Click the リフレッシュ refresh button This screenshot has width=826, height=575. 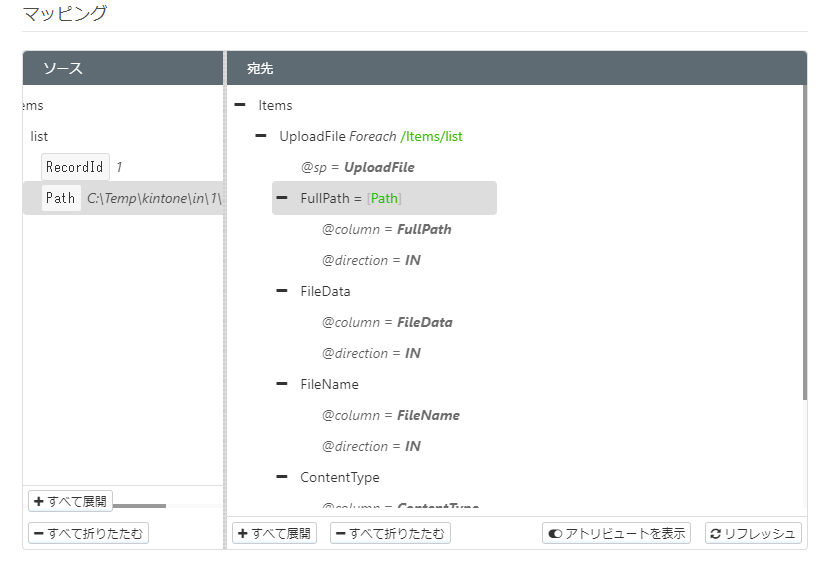coord(753,533)
